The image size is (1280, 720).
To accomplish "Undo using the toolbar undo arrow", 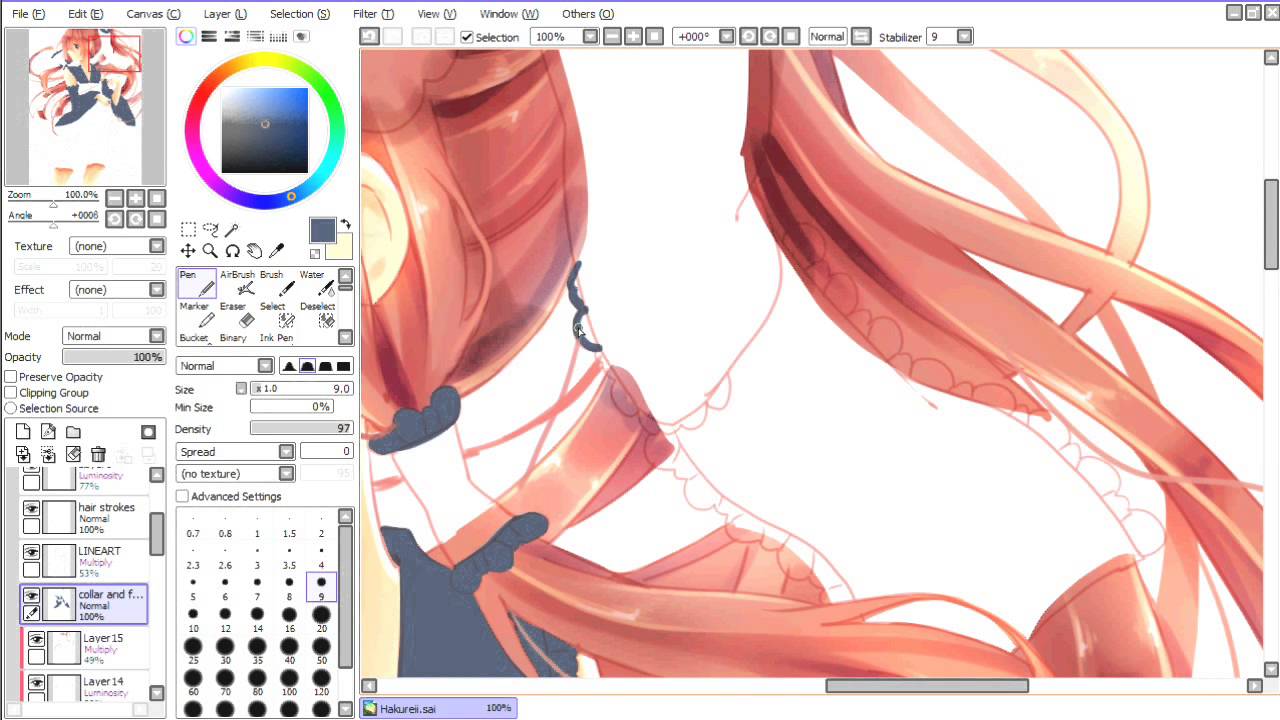I will pyautogui.click(x=369, y=36).
